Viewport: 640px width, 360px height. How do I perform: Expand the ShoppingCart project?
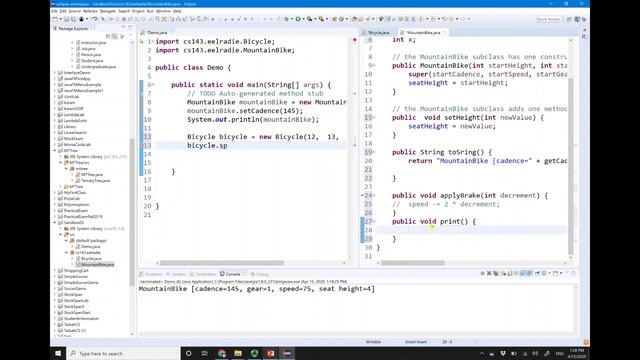coord(55,271)
